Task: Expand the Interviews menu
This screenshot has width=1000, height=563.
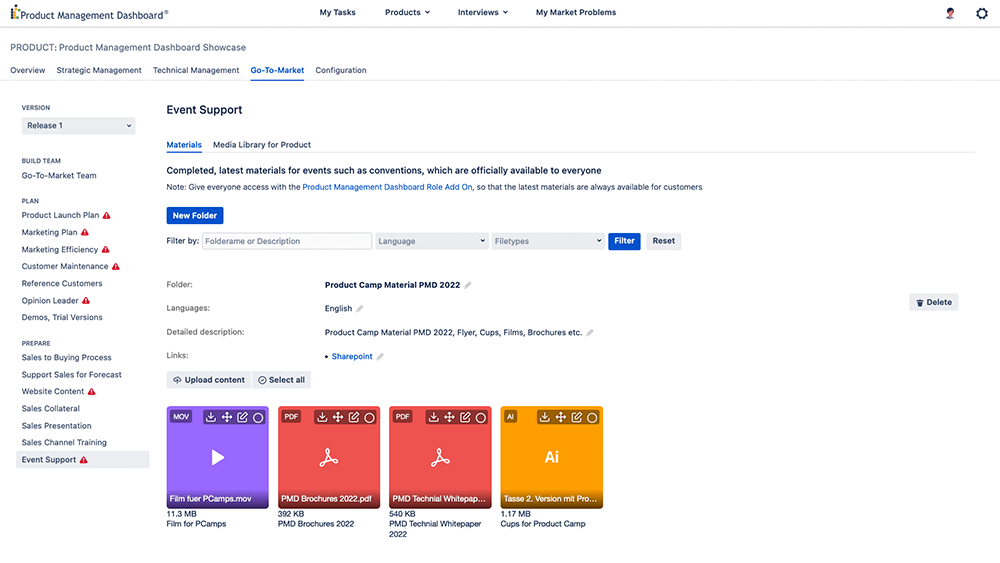Action: [483, 12]
